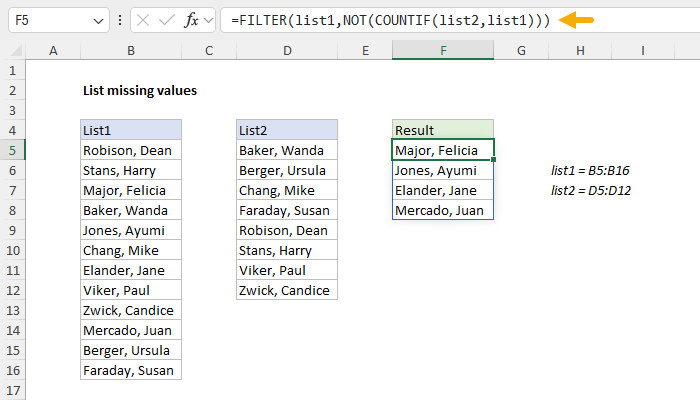The image size is (700, 400).
Task: Select row 1 header
Action: 12,71
